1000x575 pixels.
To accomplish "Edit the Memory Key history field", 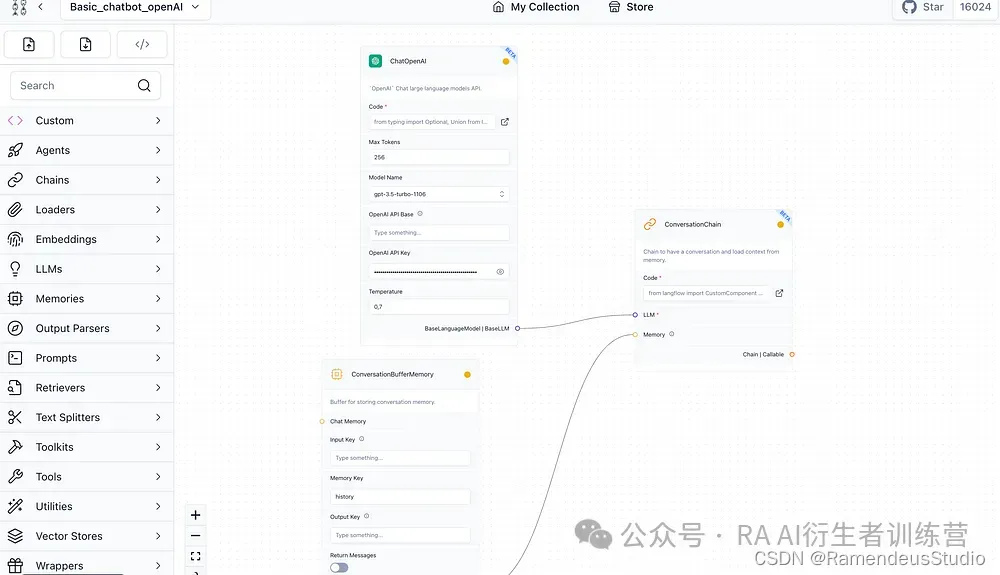I will [x=400, y=497].
